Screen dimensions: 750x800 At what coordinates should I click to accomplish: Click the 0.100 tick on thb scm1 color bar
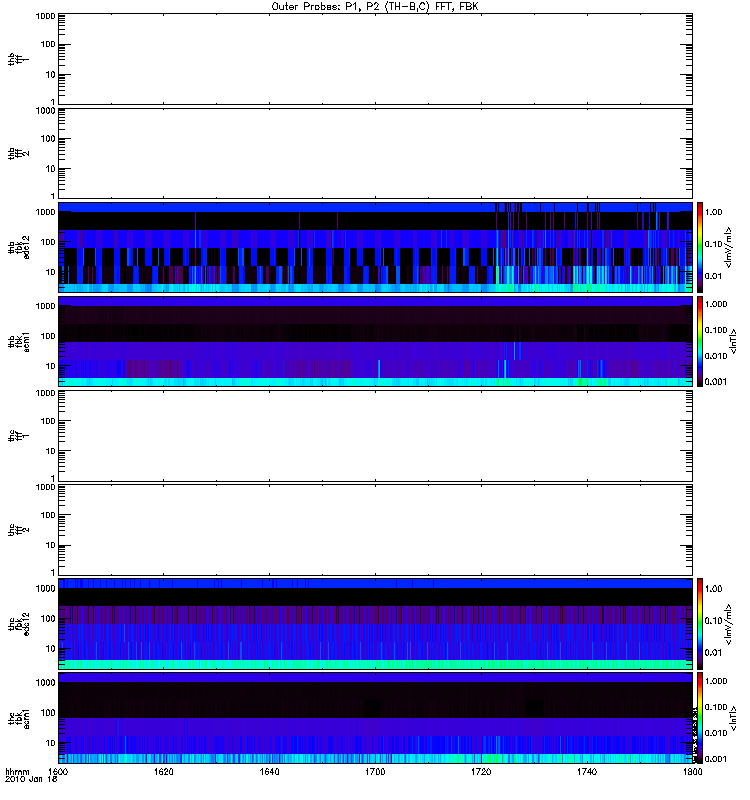[716, 330]
